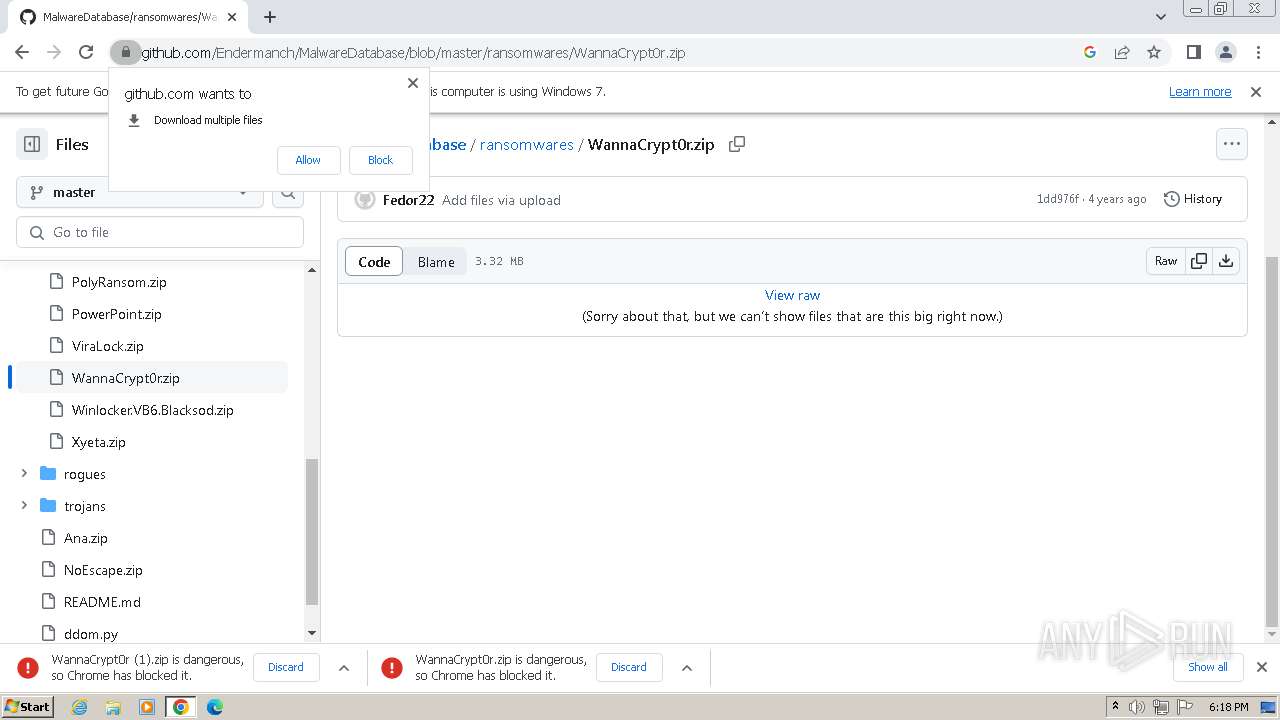
Task: Click the file tree scrollbar thumb
Action: [311, 532]
